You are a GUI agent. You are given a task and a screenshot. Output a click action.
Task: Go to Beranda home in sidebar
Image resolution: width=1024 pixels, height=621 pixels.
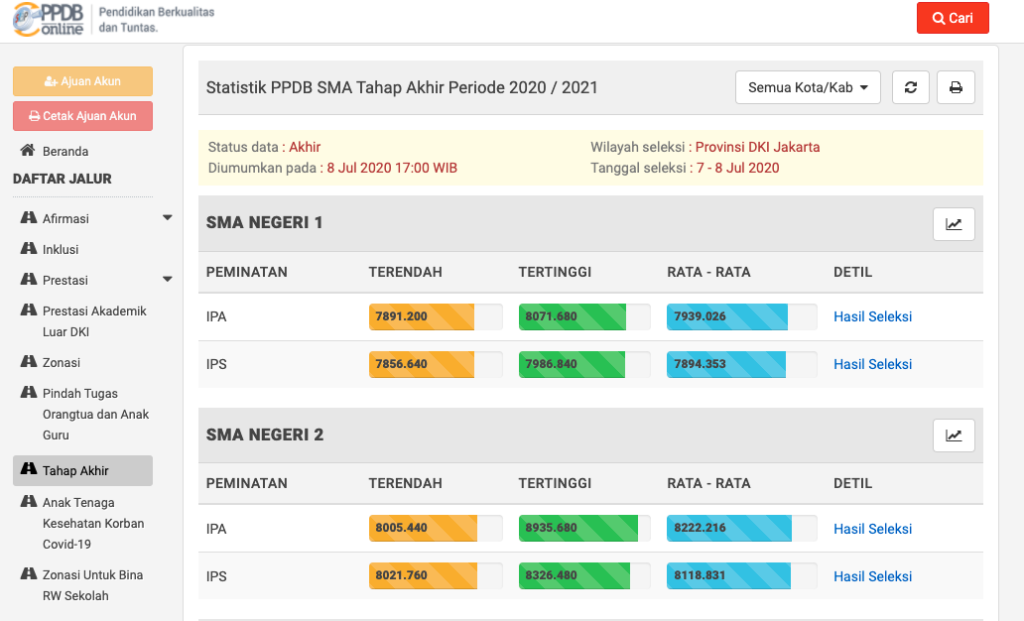pos(65,151)
